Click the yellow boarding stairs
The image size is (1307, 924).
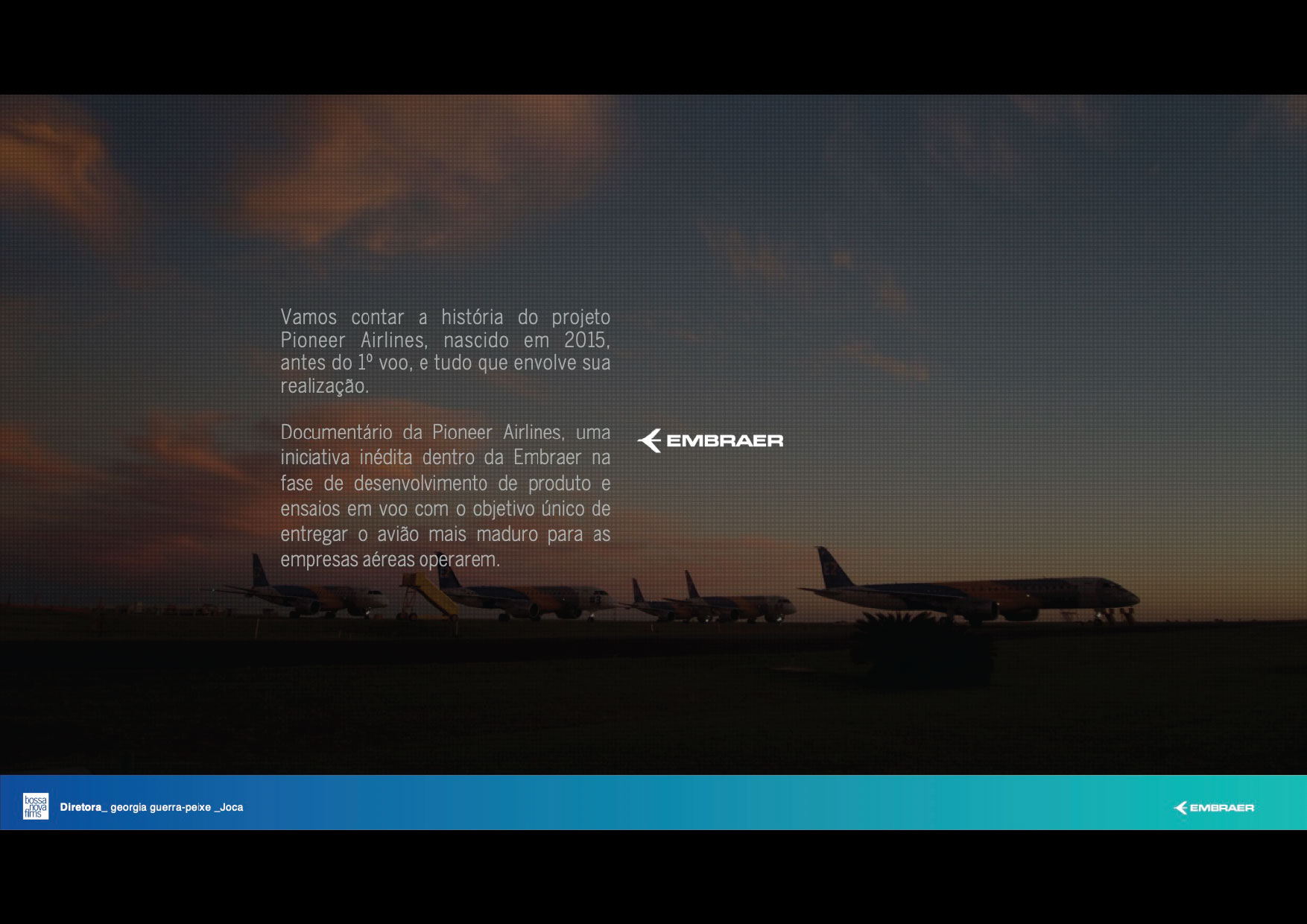click(x=431, y=595)
